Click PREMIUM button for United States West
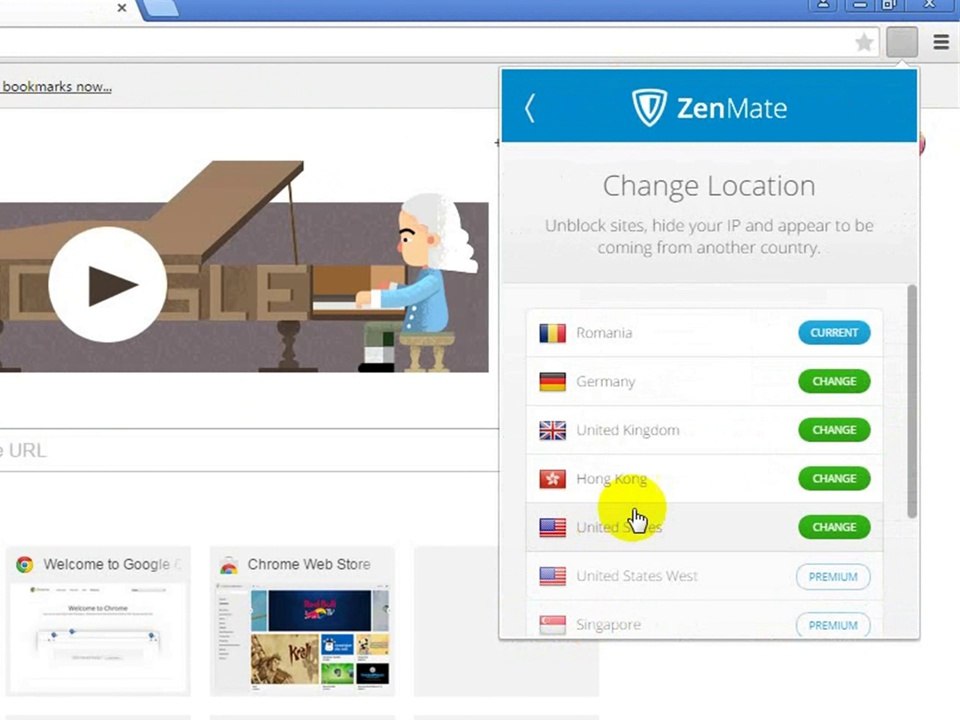 tap(833, 577)
